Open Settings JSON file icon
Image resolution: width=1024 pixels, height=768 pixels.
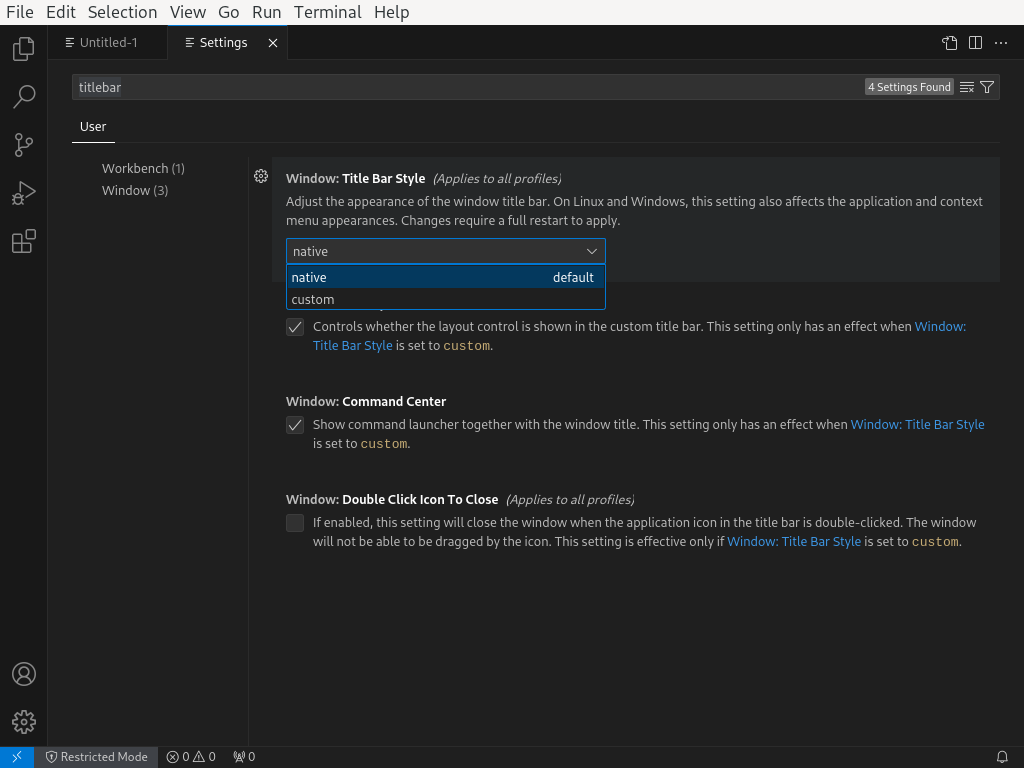pyautogui.click(x=950, y=43)
